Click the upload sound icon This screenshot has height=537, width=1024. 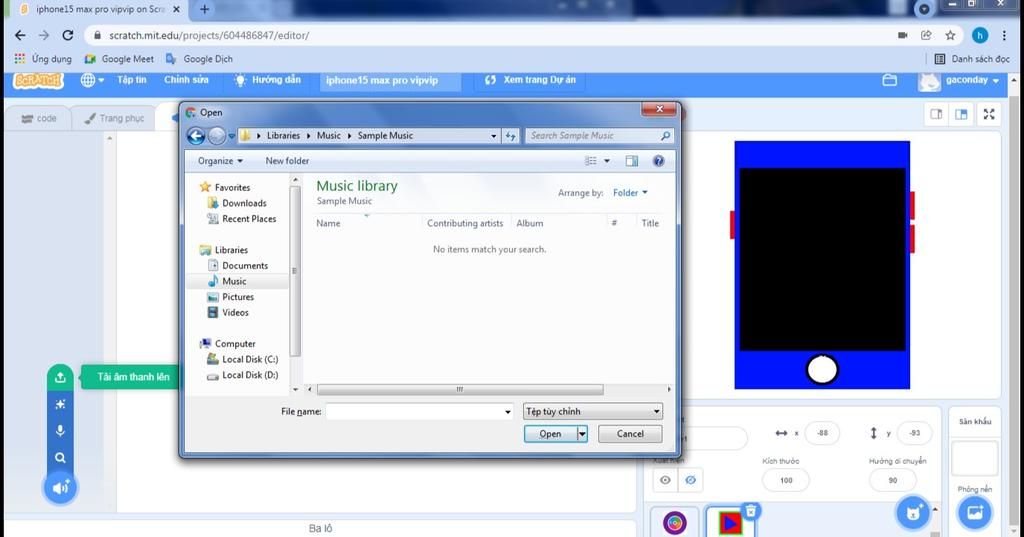[60, 377]
